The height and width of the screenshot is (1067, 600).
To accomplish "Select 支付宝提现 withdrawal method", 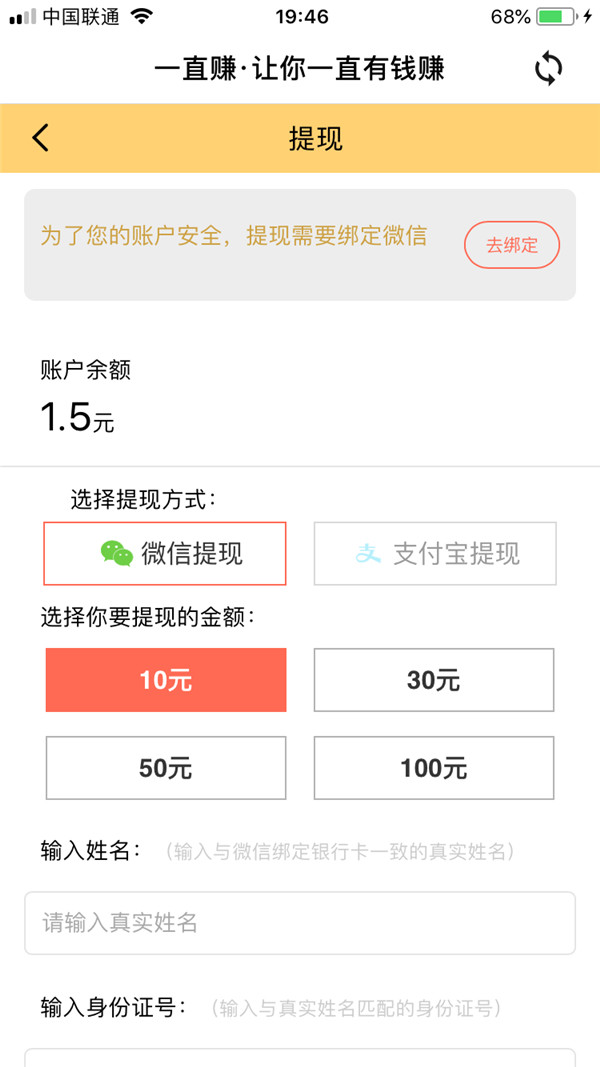I will tap(435, 553).
